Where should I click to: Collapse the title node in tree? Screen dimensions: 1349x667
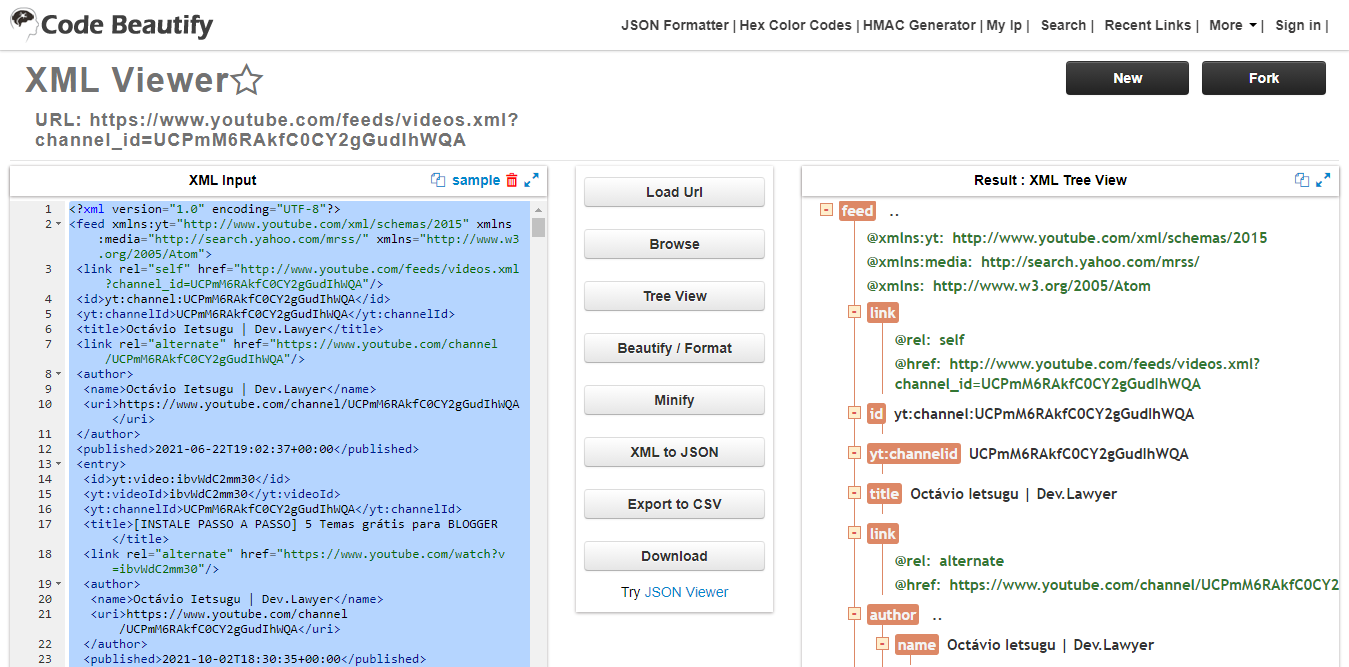(854, 493)
